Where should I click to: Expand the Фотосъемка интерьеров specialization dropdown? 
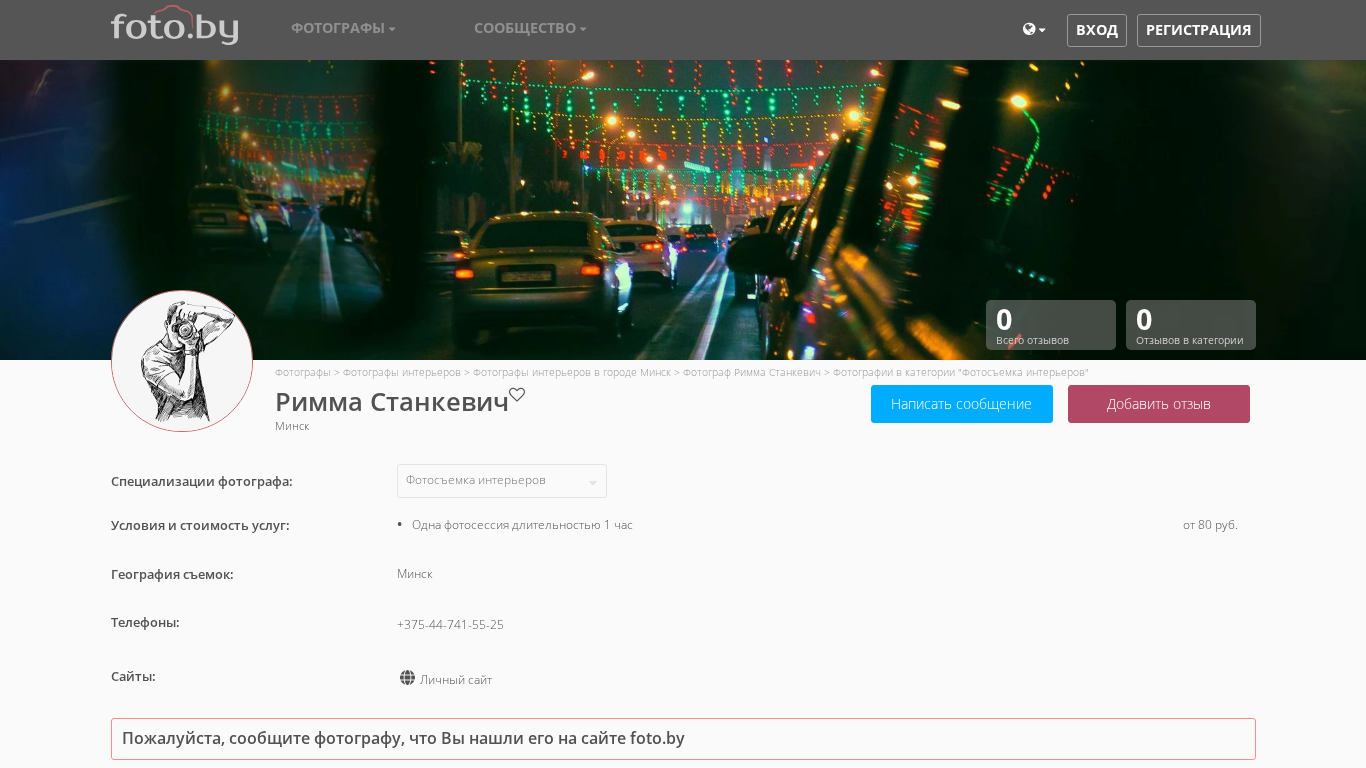[x=502, y=481]
